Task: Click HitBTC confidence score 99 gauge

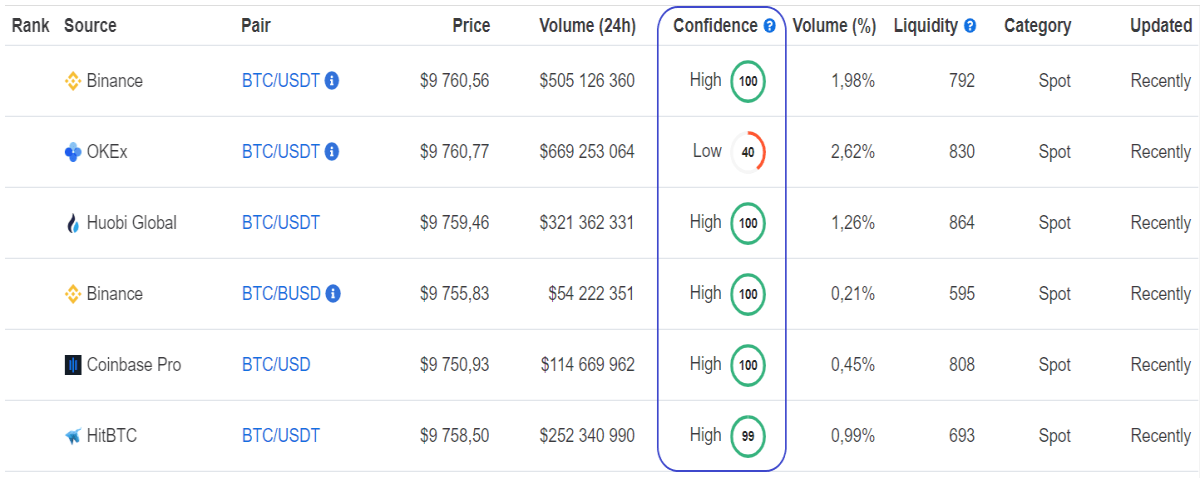Action: point(748,436)
